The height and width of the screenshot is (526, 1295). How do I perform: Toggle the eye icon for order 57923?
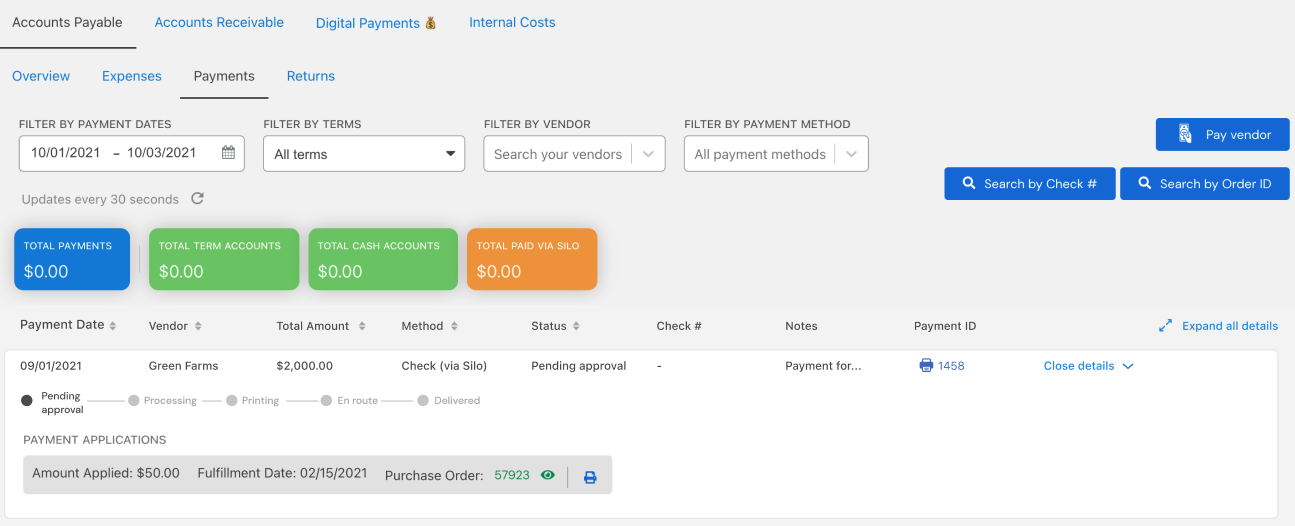(x=547, y=475)
